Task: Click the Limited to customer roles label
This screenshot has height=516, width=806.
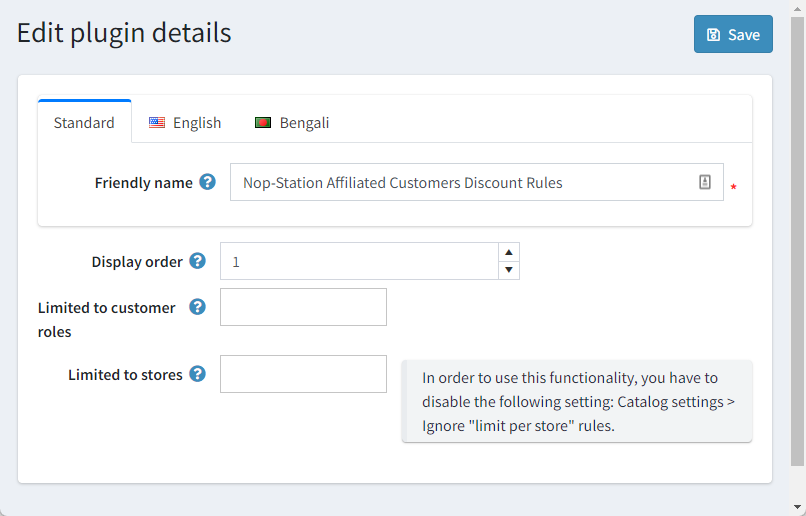Action: [x=106, y=320]
